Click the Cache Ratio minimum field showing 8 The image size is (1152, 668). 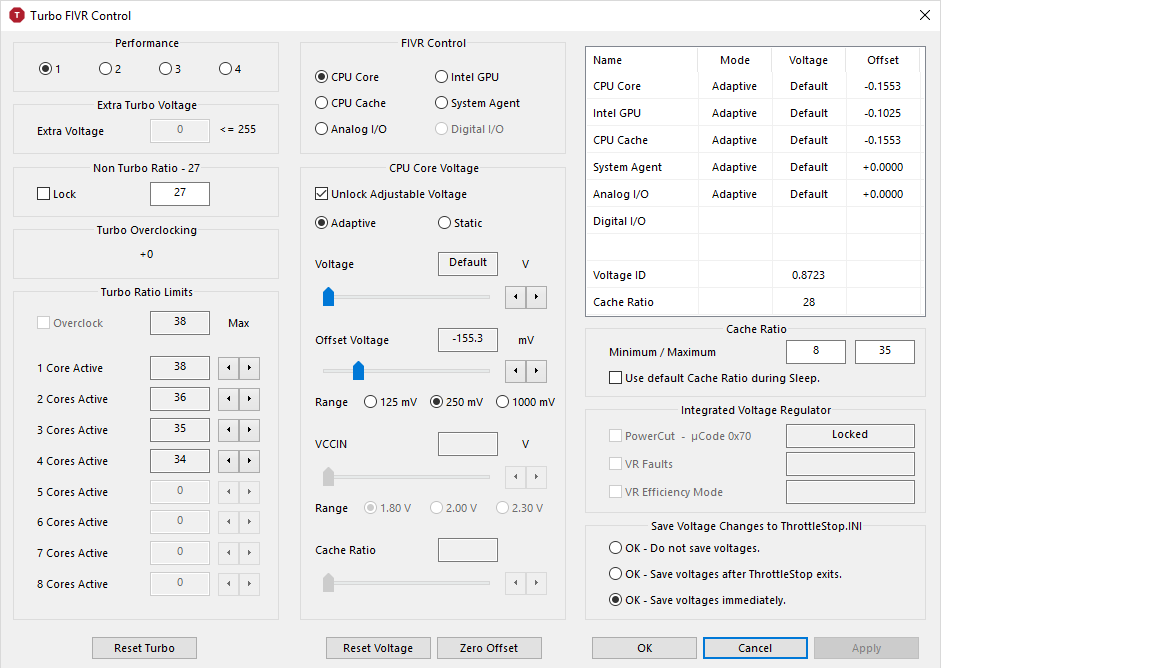tap(816, 351)
